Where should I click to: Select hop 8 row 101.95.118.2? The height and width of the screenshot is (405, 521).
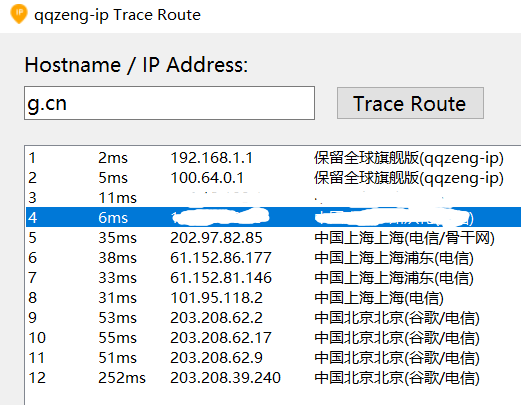tap(273, 298)
